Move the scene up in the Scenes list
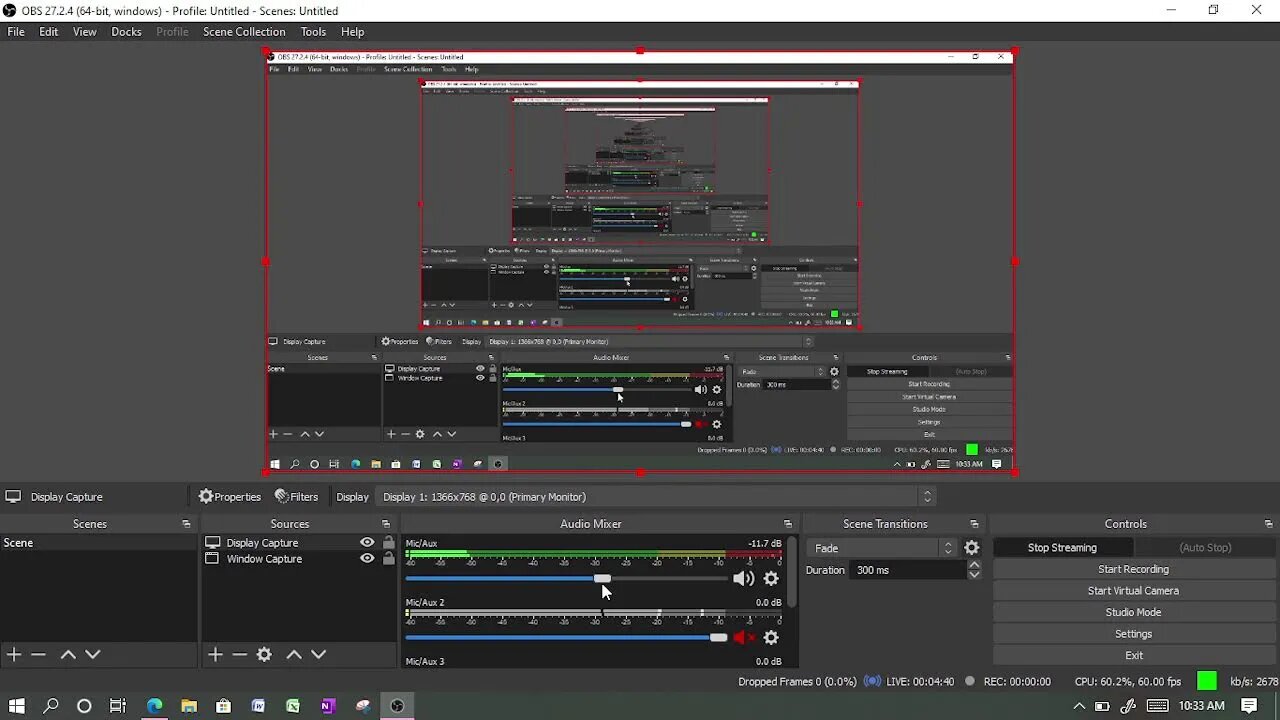This screenshot has height=720, width=1280. pos(68,655)
